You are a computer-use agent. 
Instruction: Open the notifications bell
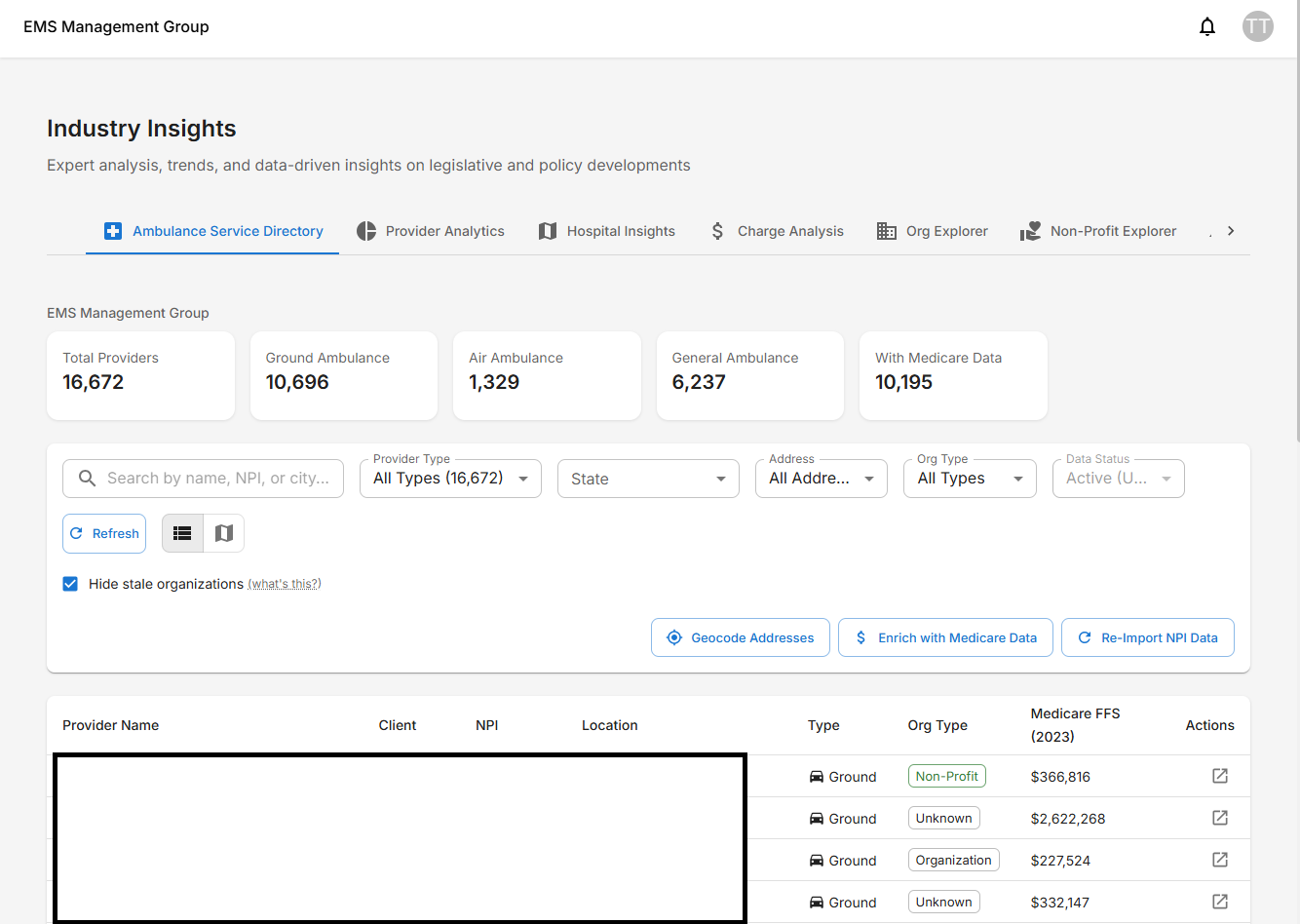pyautogui.click(x=1207, y=26)
